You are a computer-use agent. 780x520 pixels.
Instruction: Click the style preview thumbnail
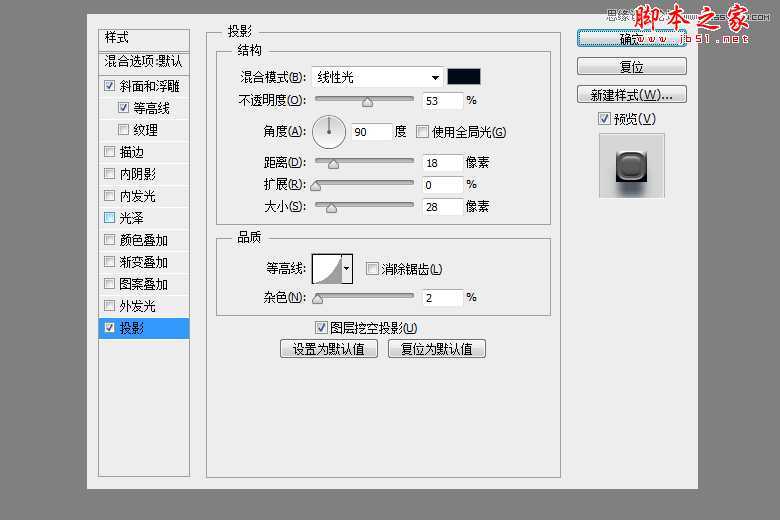pos(631,165)
